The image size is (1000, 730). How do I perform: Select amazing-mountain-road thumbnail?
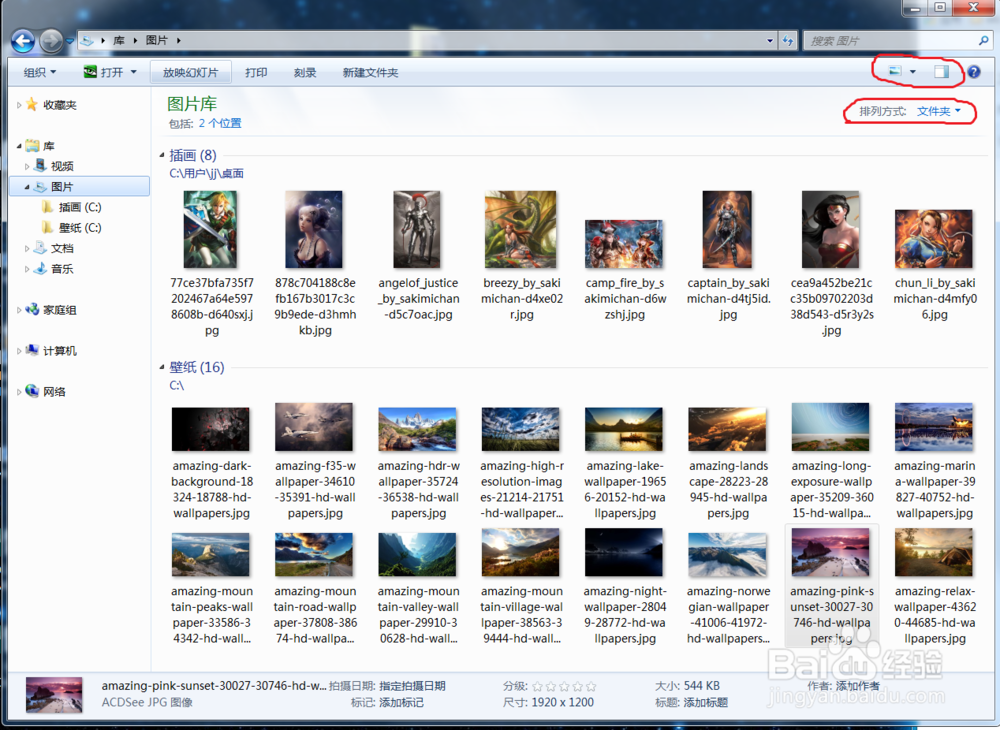(x=314, y=555)
